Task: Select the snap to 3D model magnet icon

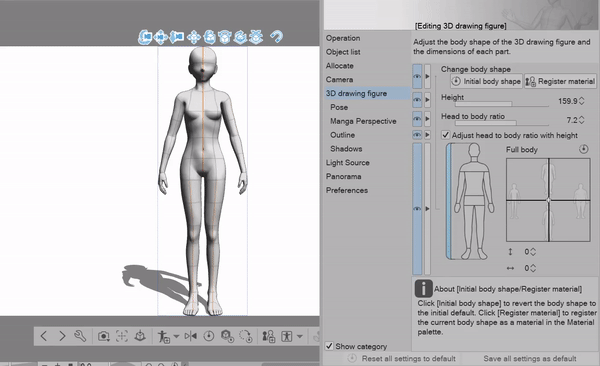Action: pyautogui.click(x=276, y=37)
